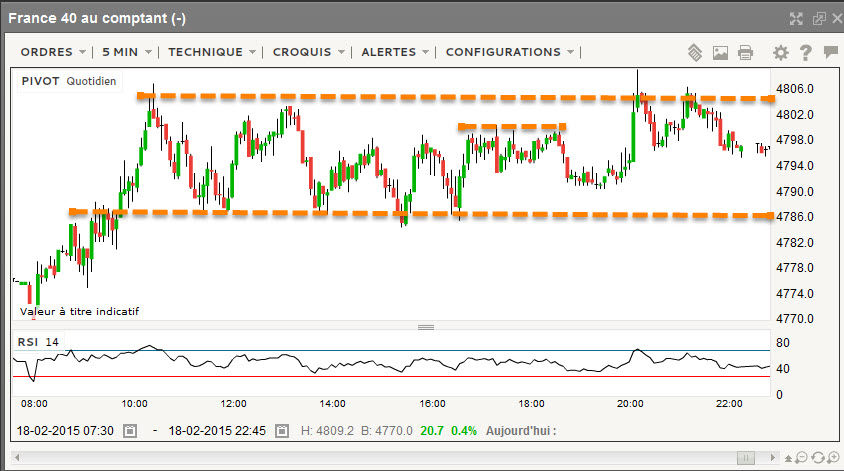The width and height of the screenshot is (844, 471).
Task: Reset chart zoom with refresh icon
Action: tap(818, 458)
